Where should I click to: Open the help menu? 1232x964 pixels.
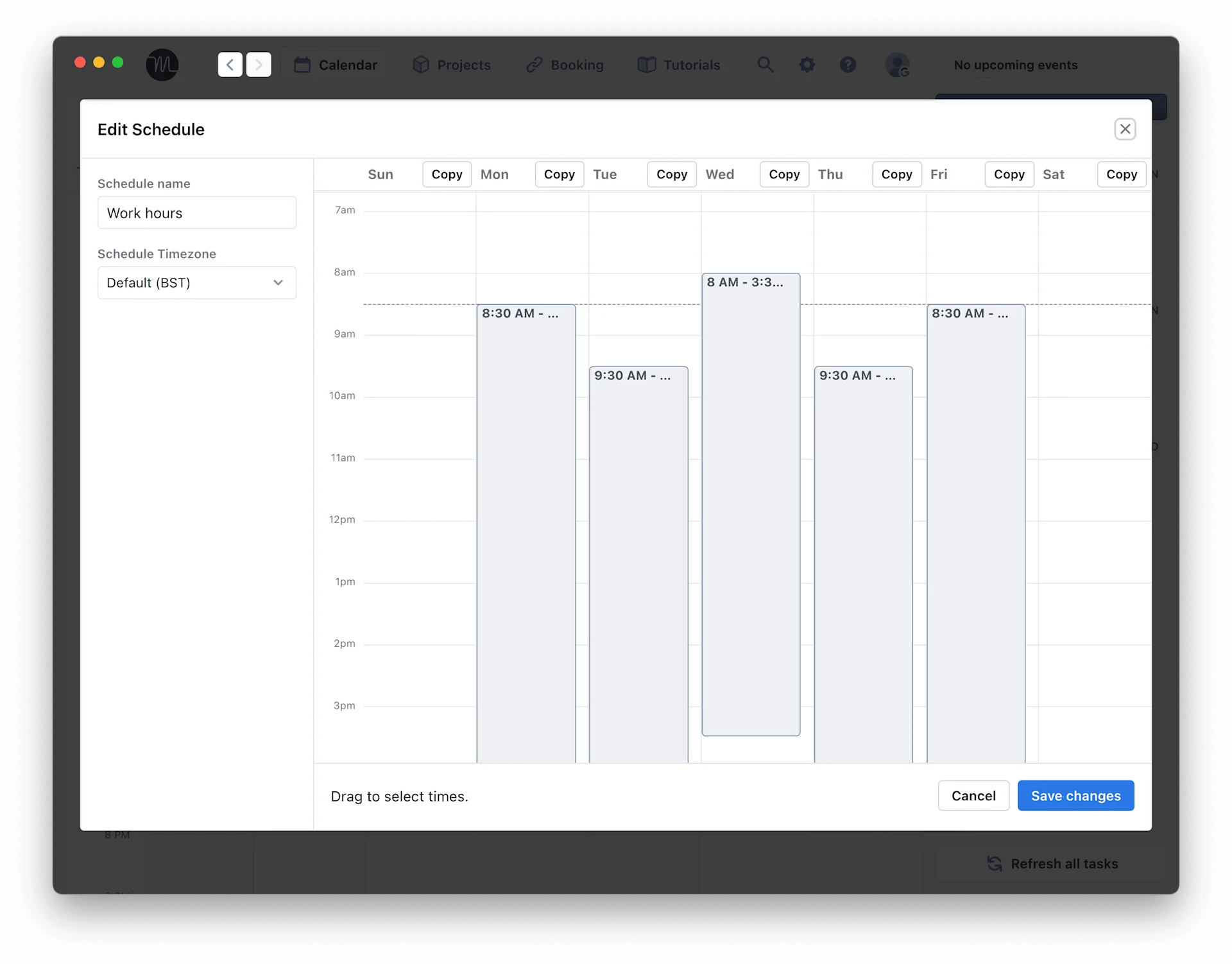[x=848, y=65]
